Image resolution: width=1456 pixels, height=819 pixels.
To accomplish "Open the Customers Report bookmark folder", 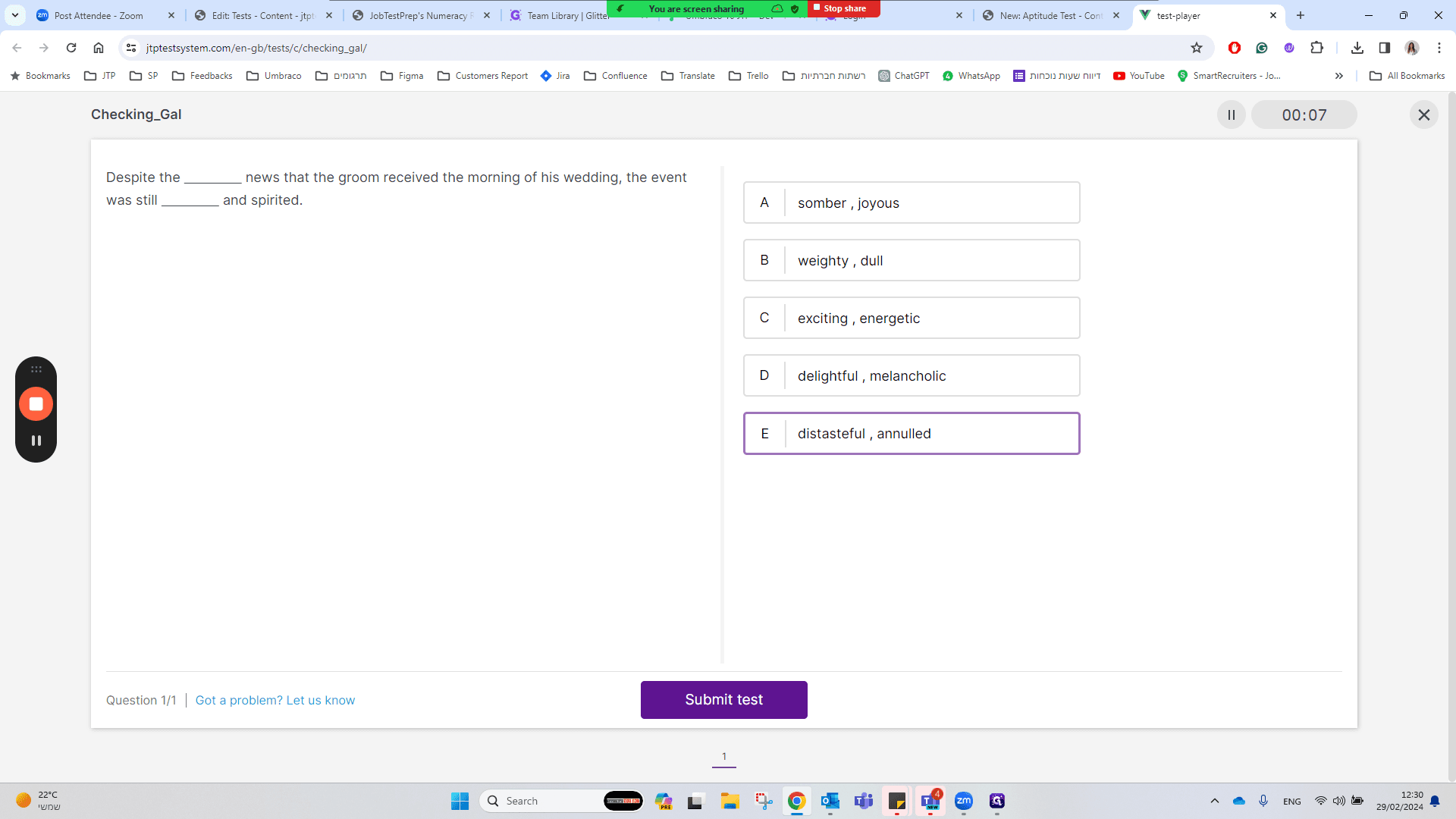I will 482,76.
